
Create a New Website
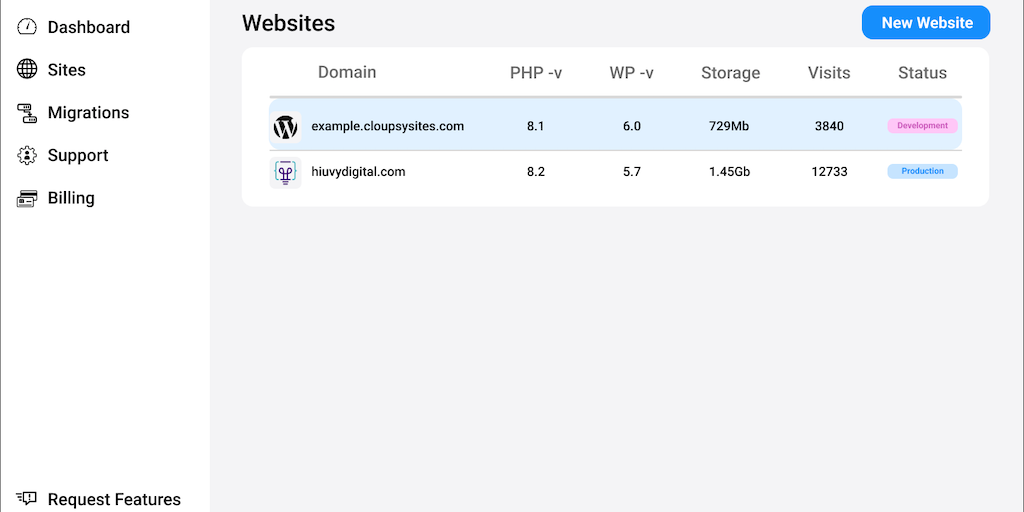coord(926,23)
